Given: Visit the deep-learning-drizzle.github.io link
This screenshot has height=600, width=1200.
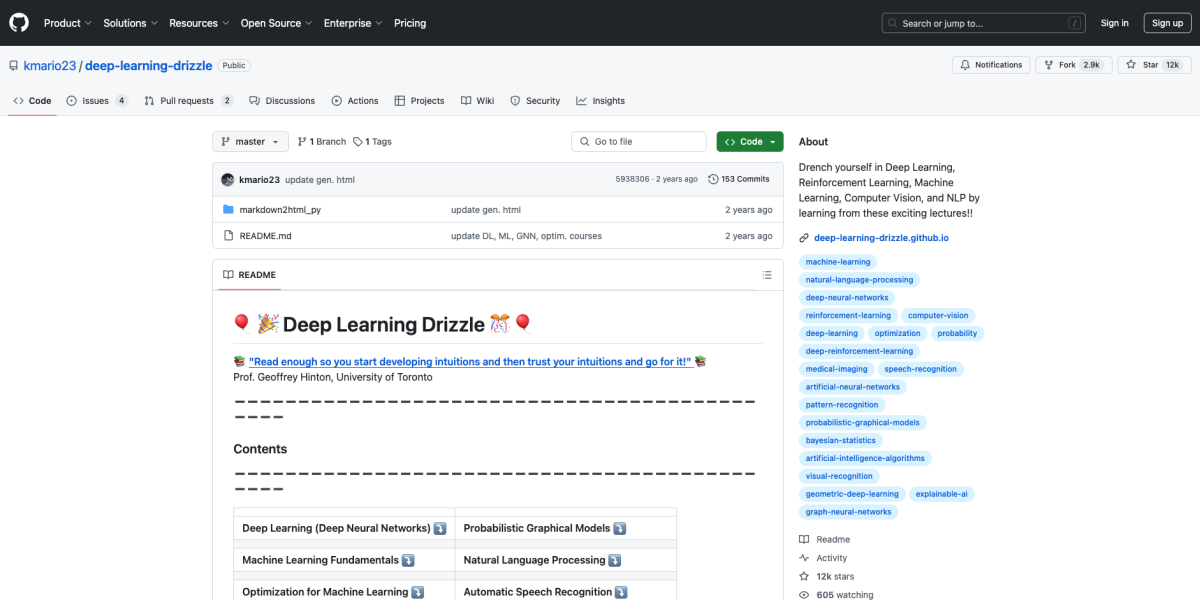Looking at the screenshot, I should (x=880, y=237).
